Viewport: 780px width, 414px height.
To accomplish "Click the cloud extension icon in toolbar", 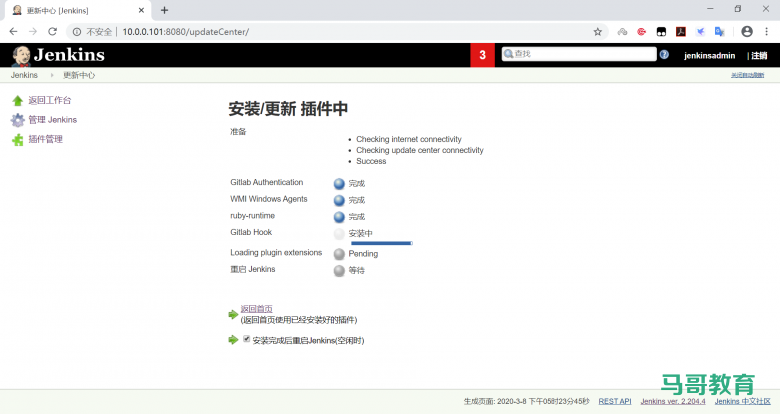I will coord(622,32).
